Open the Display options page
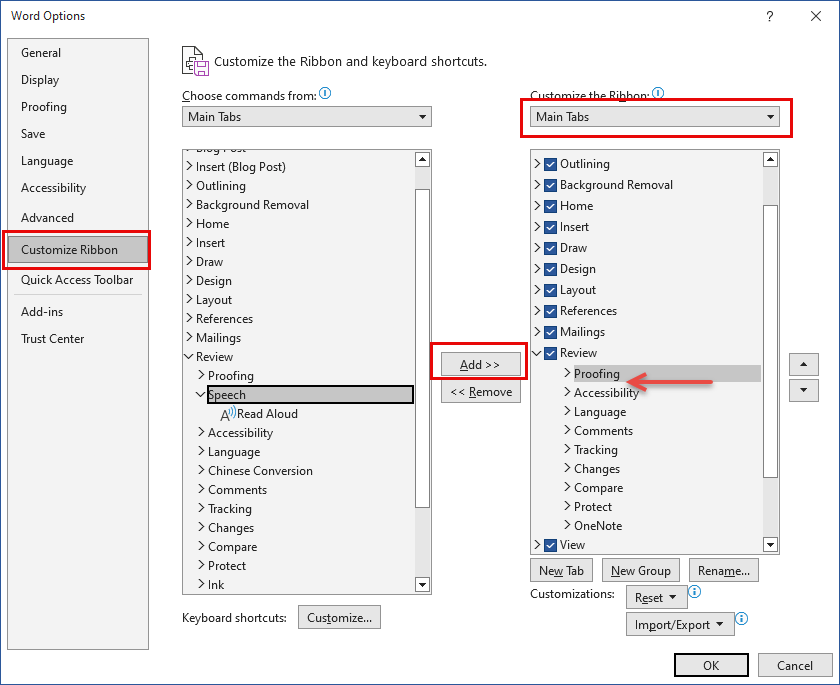Viewport: 840px width, 685px height. [40, 79]
